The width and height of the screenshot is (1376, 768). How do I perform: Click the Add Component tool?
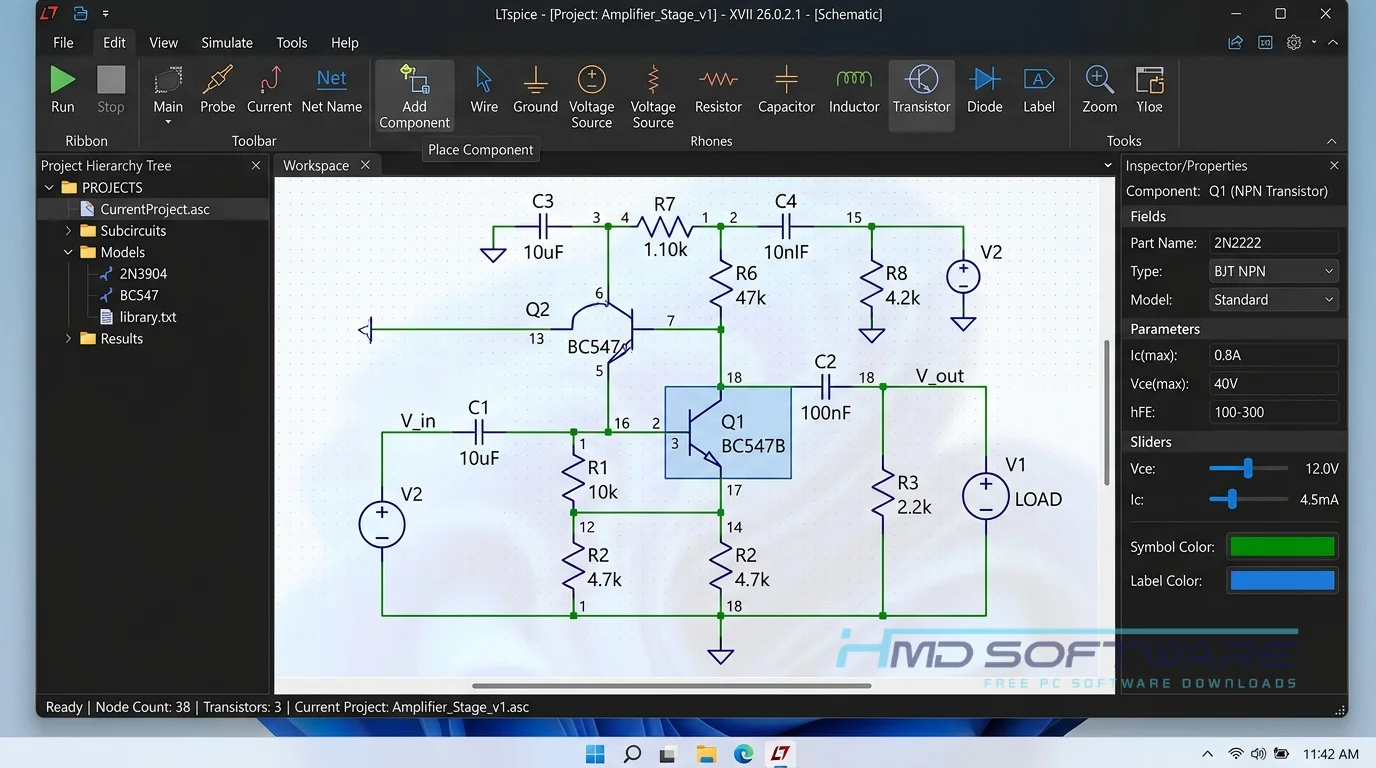[x=414, y=96]
